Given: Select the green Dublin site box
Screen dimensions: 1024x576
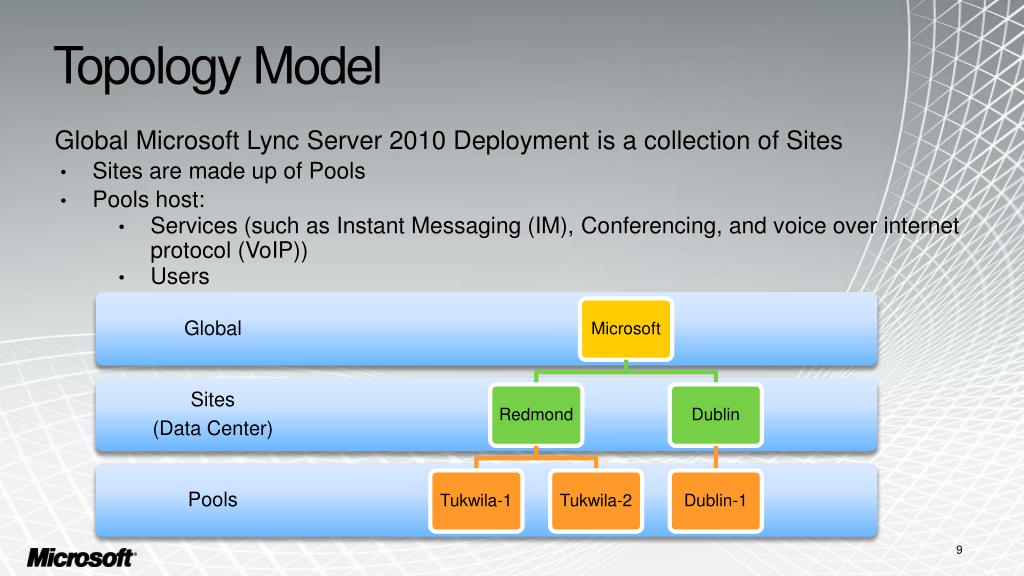Looking at the screenshot, I should pyautogui.click(x=716, y=415).
